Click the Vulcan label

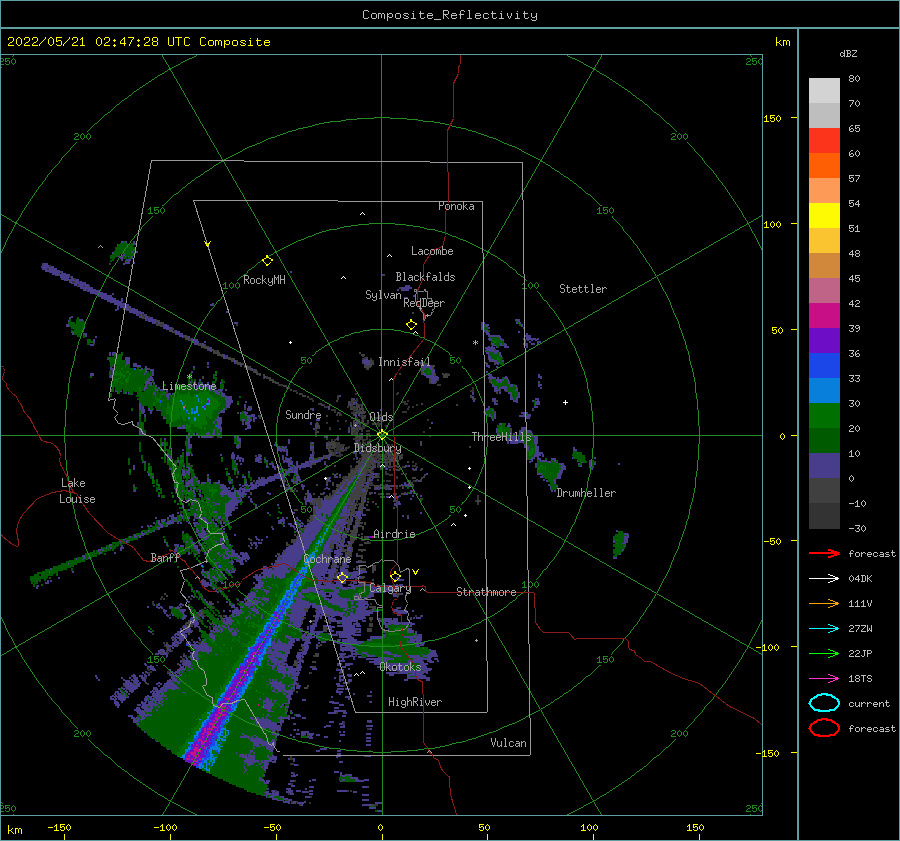(508, 743)
